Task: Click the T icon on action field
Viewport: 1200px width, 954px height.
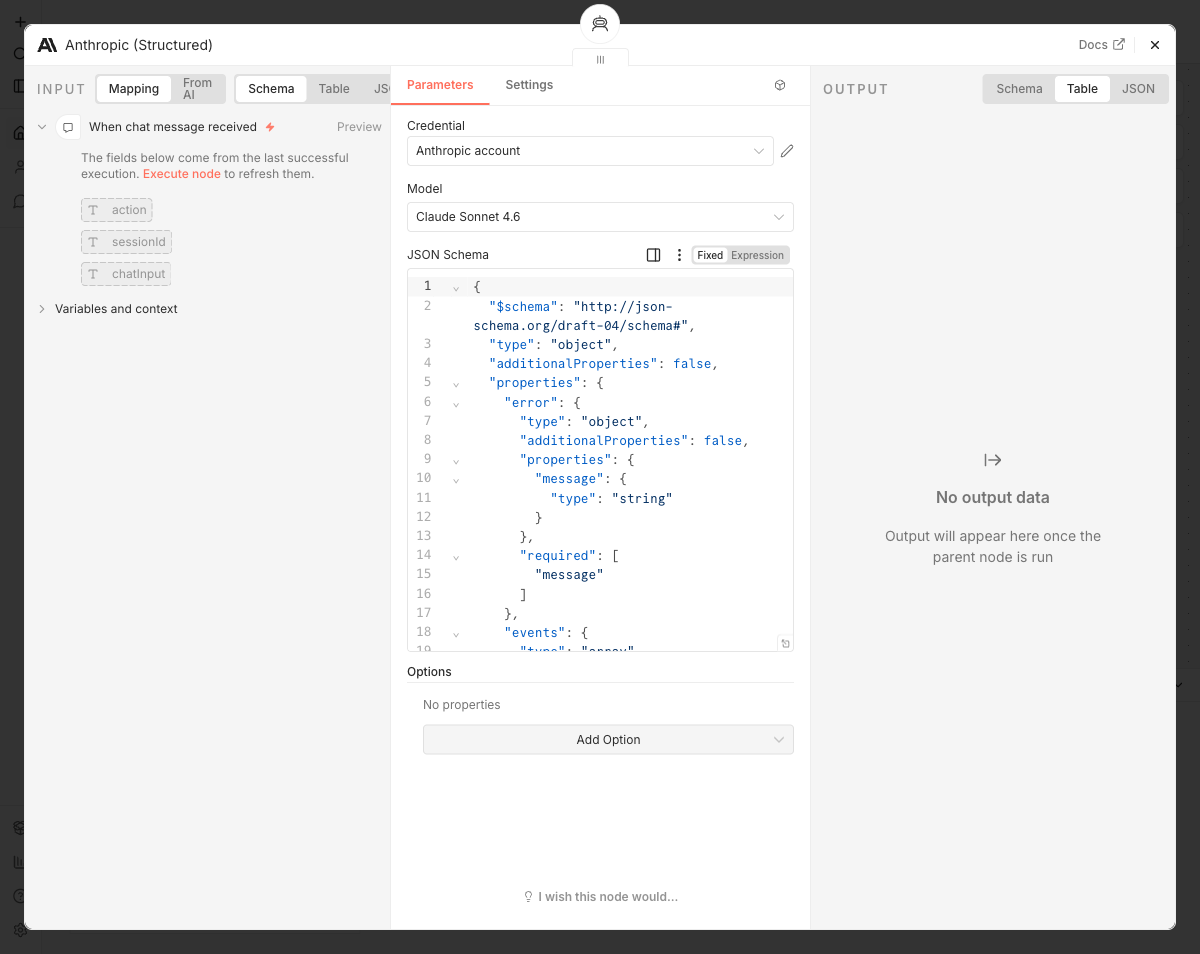Action: (x=93, y=210)
